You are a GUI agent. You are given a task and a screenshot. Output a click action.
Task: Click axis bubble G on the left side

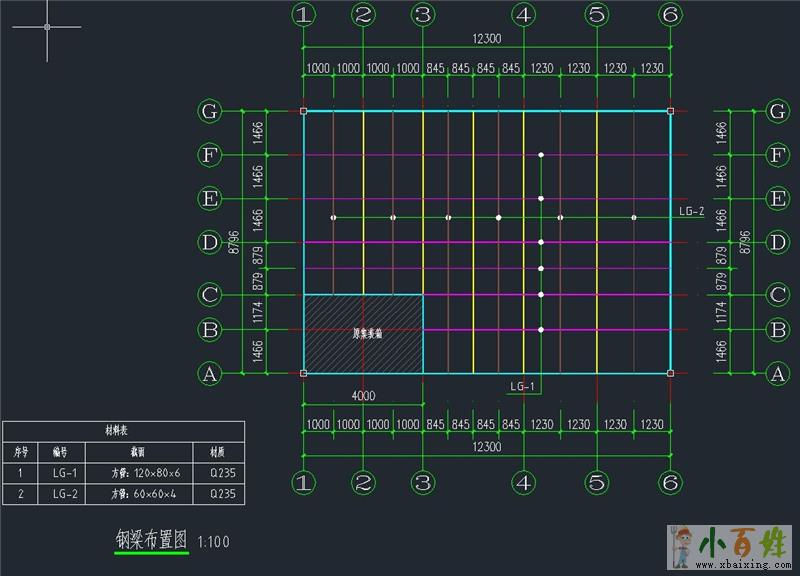click(x=209, y=111)
